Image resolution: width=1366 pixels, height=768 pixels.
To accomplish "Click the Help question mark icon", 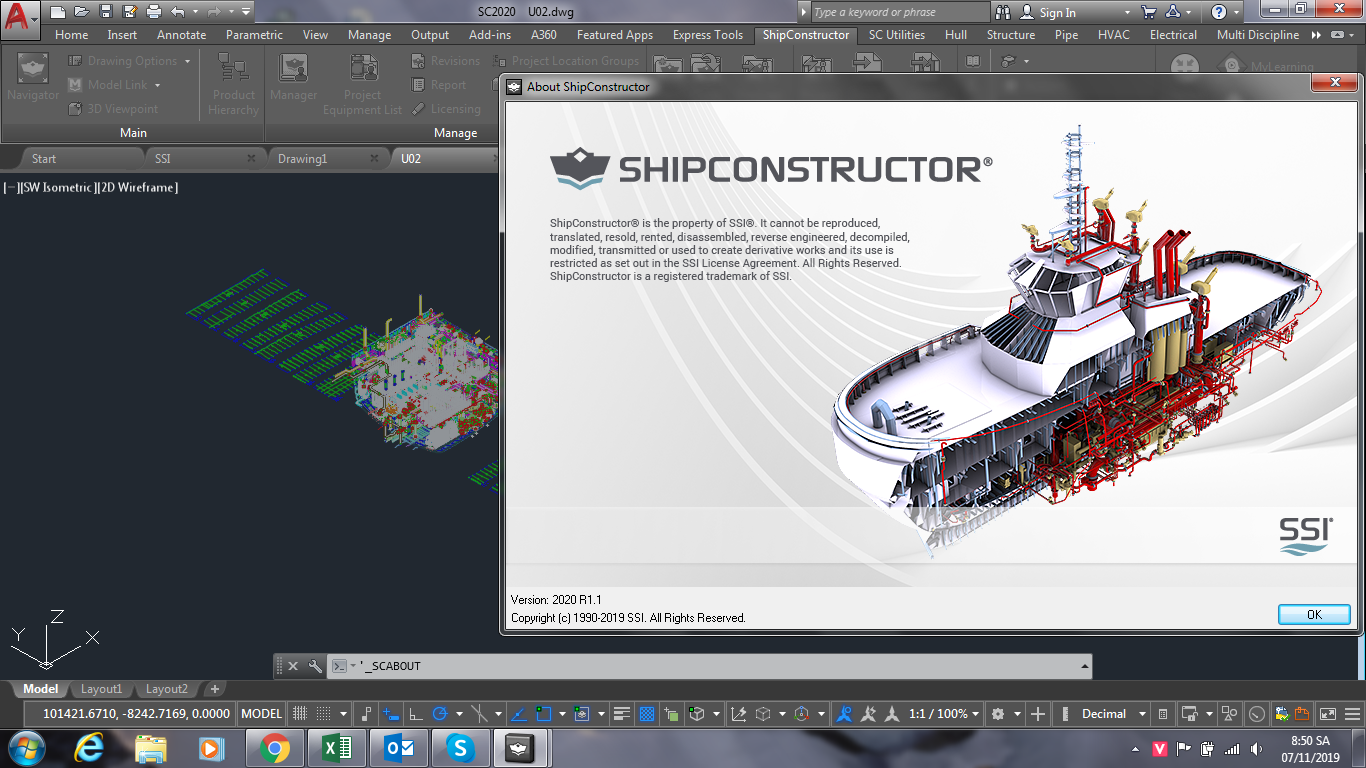I will click(x=1218, y=12).
